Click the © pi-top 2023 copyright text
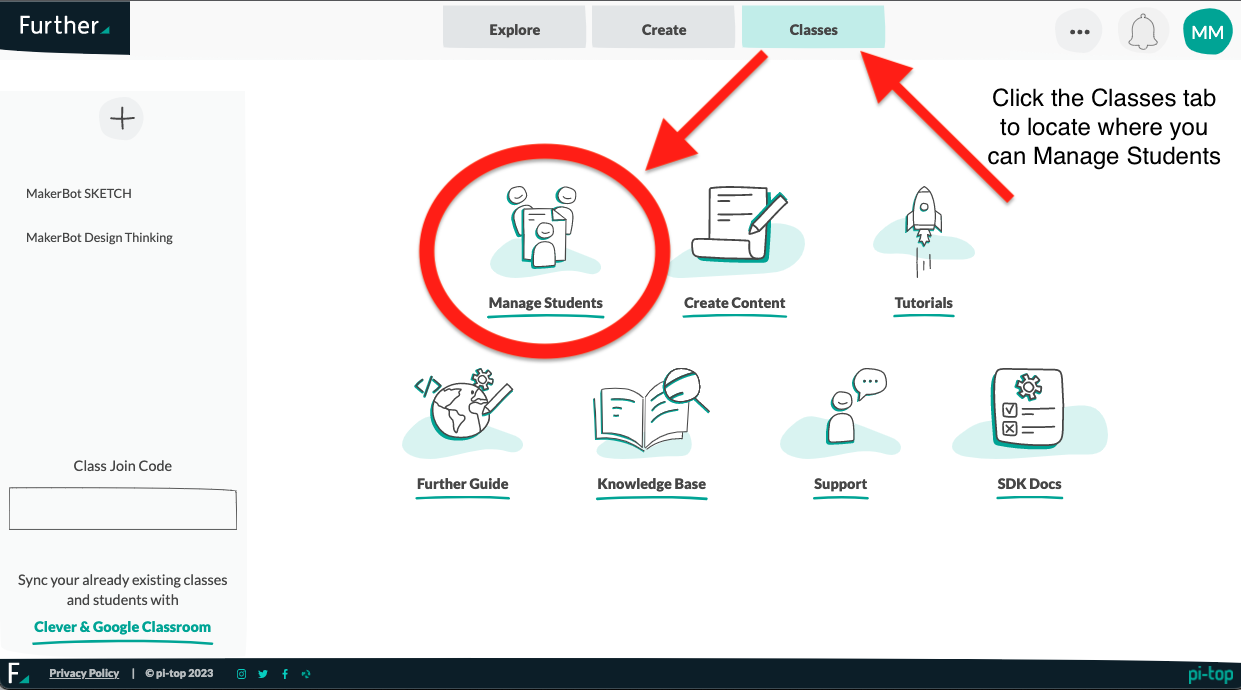1241x690 pixels. [x=179, y=674]
